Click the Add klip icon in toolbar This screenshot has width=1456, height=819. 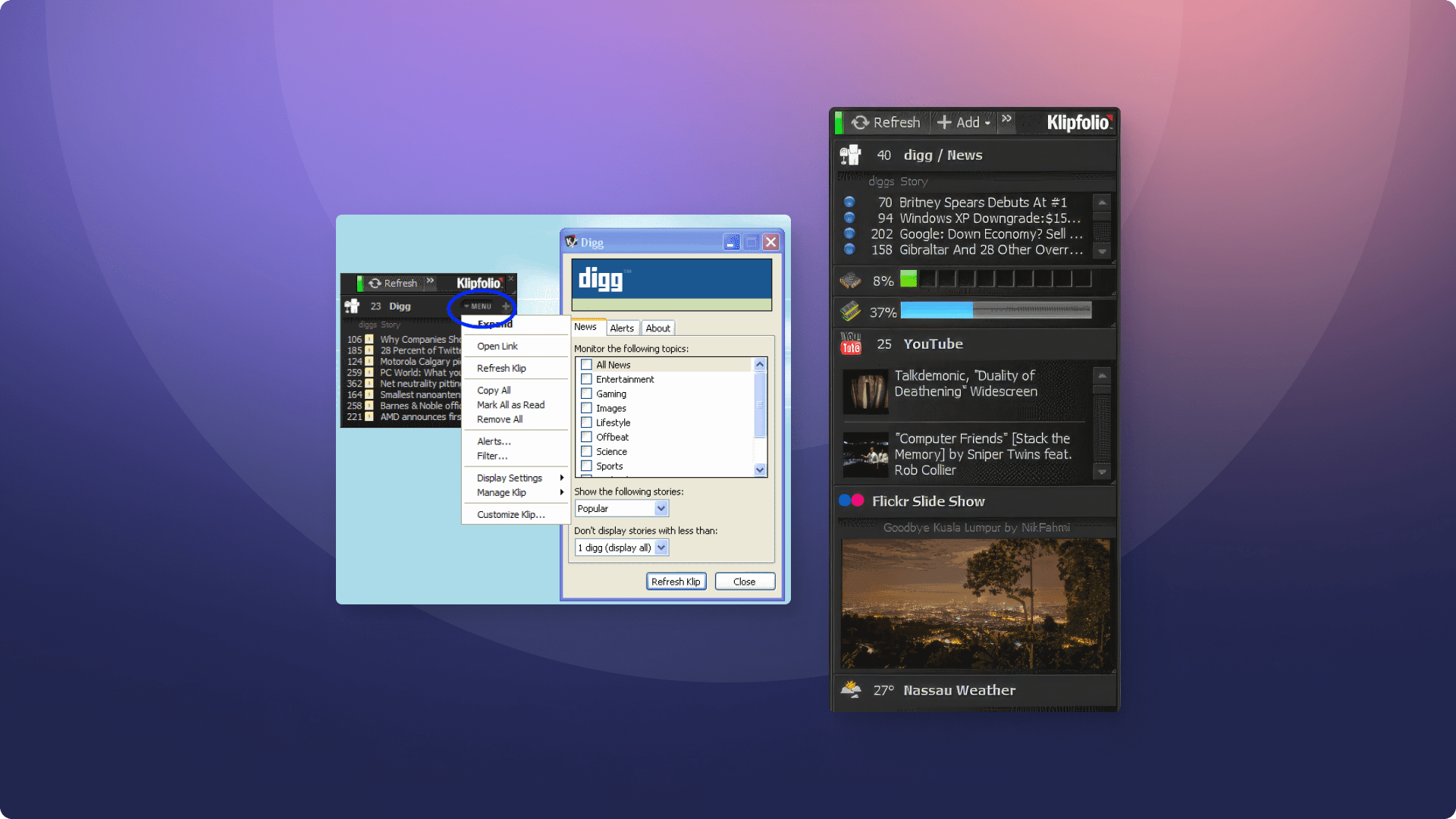click(x=961, y=122)
